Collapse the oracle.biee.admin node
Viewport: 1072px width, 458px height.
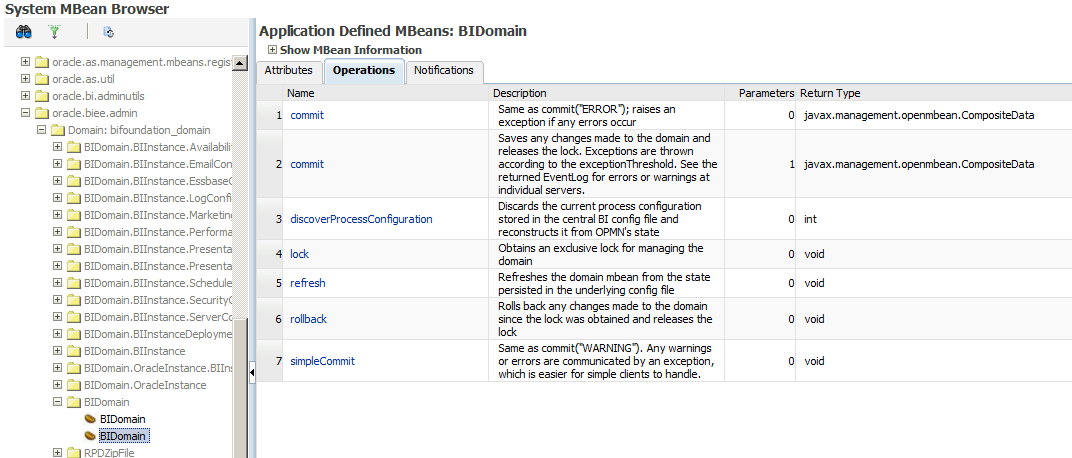coord(26,113)
